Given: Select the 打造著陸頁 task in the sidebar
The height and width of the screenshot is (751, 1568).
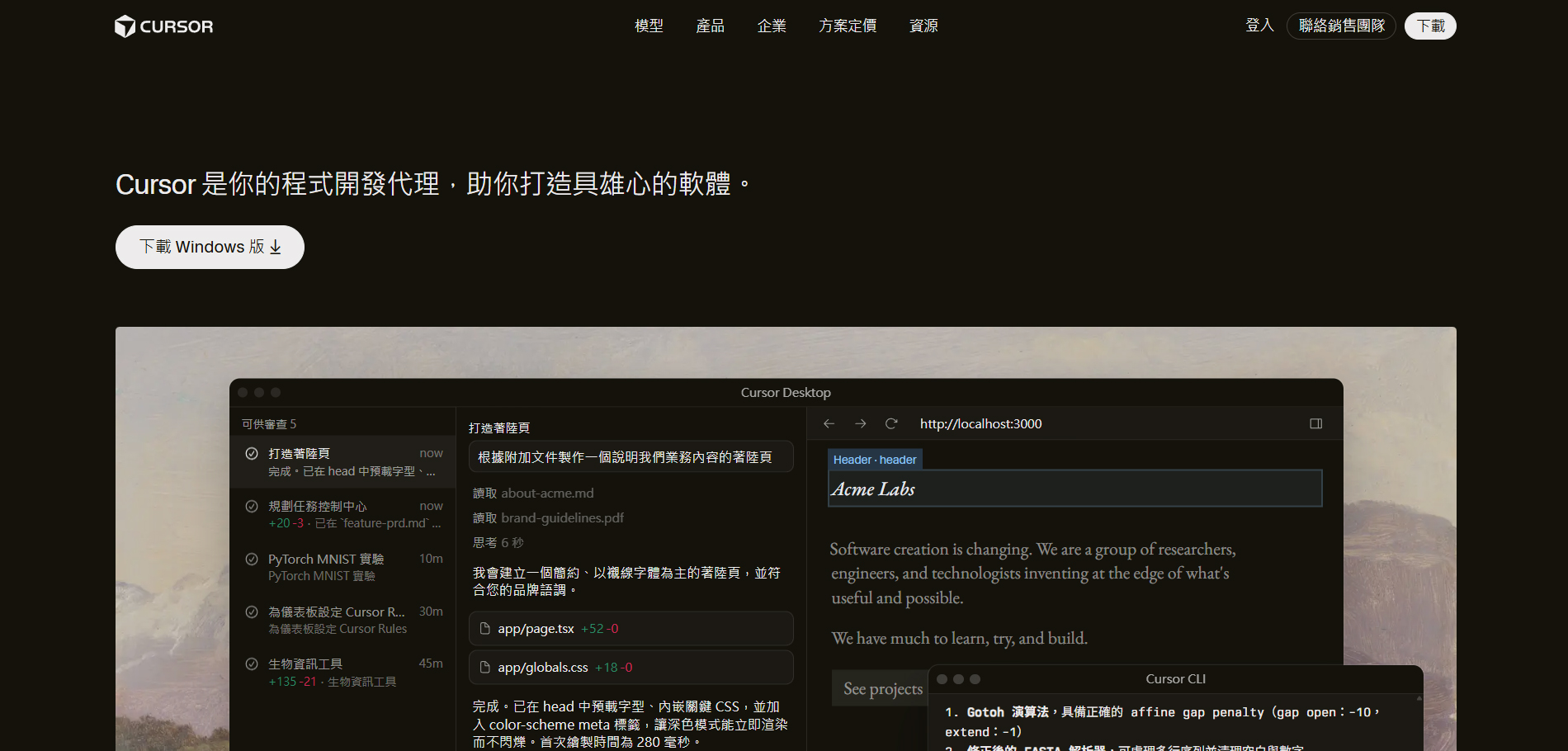Looking at the screenshot, I should coord(343,462).
